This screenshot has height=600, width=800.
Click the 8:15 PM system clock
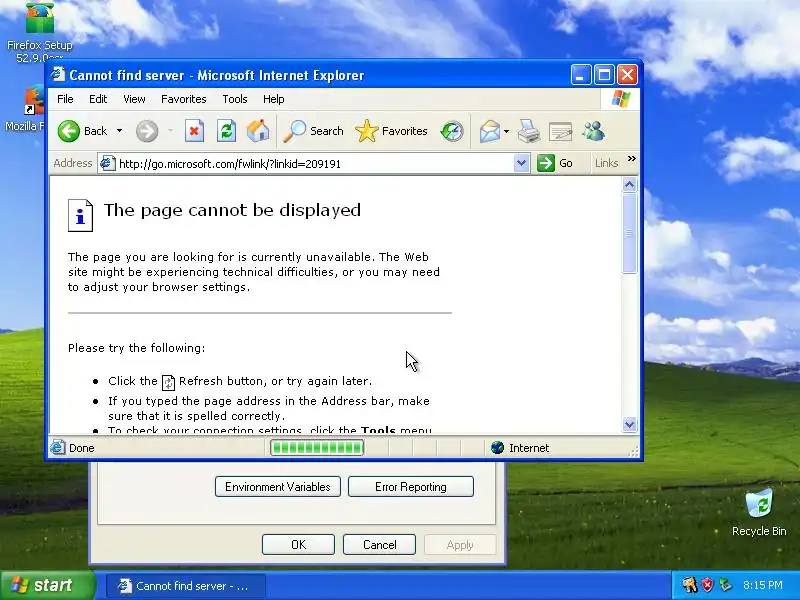coord(763,585)
